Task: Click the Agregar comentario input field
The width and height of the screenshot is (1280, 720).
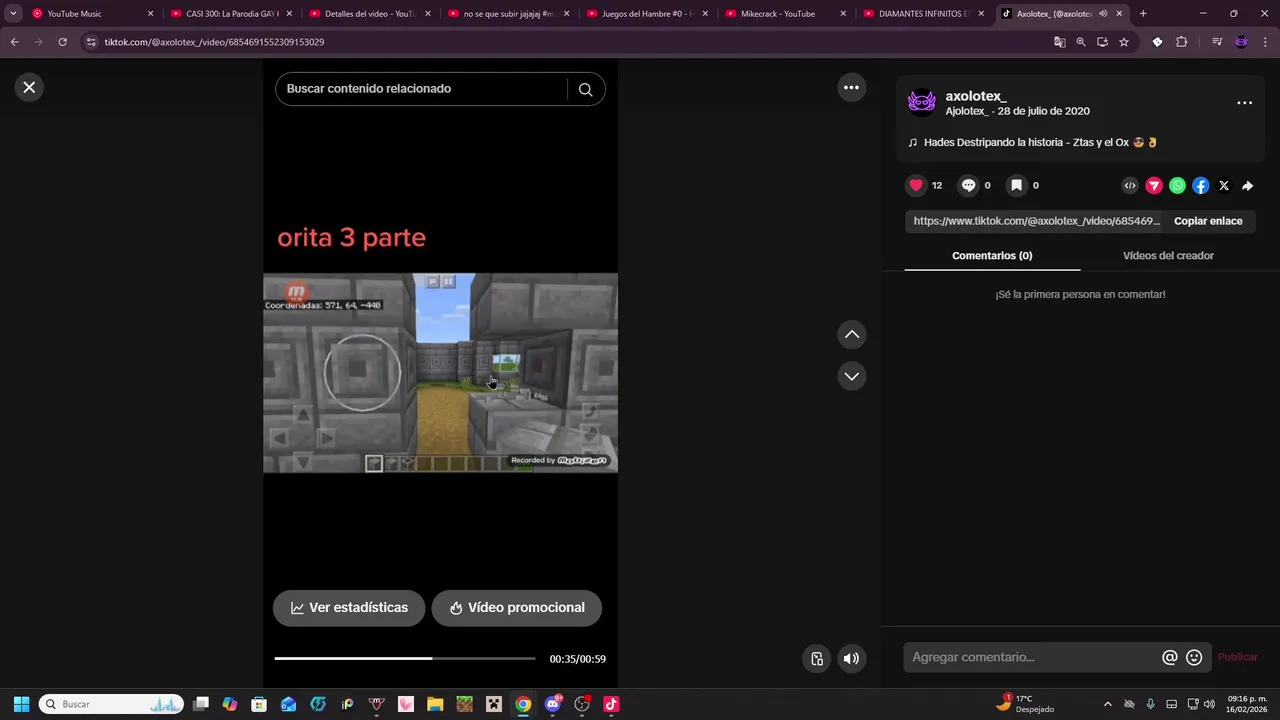Action: tap(1032, 657)
